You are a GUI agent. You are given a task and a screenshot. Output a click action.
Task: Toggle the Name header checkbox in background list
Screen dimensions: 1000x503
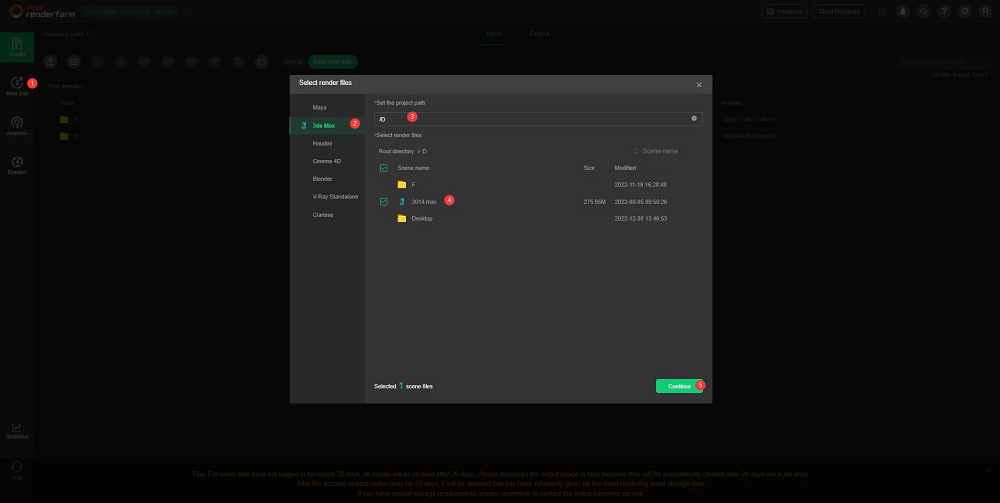pos(47,103)
